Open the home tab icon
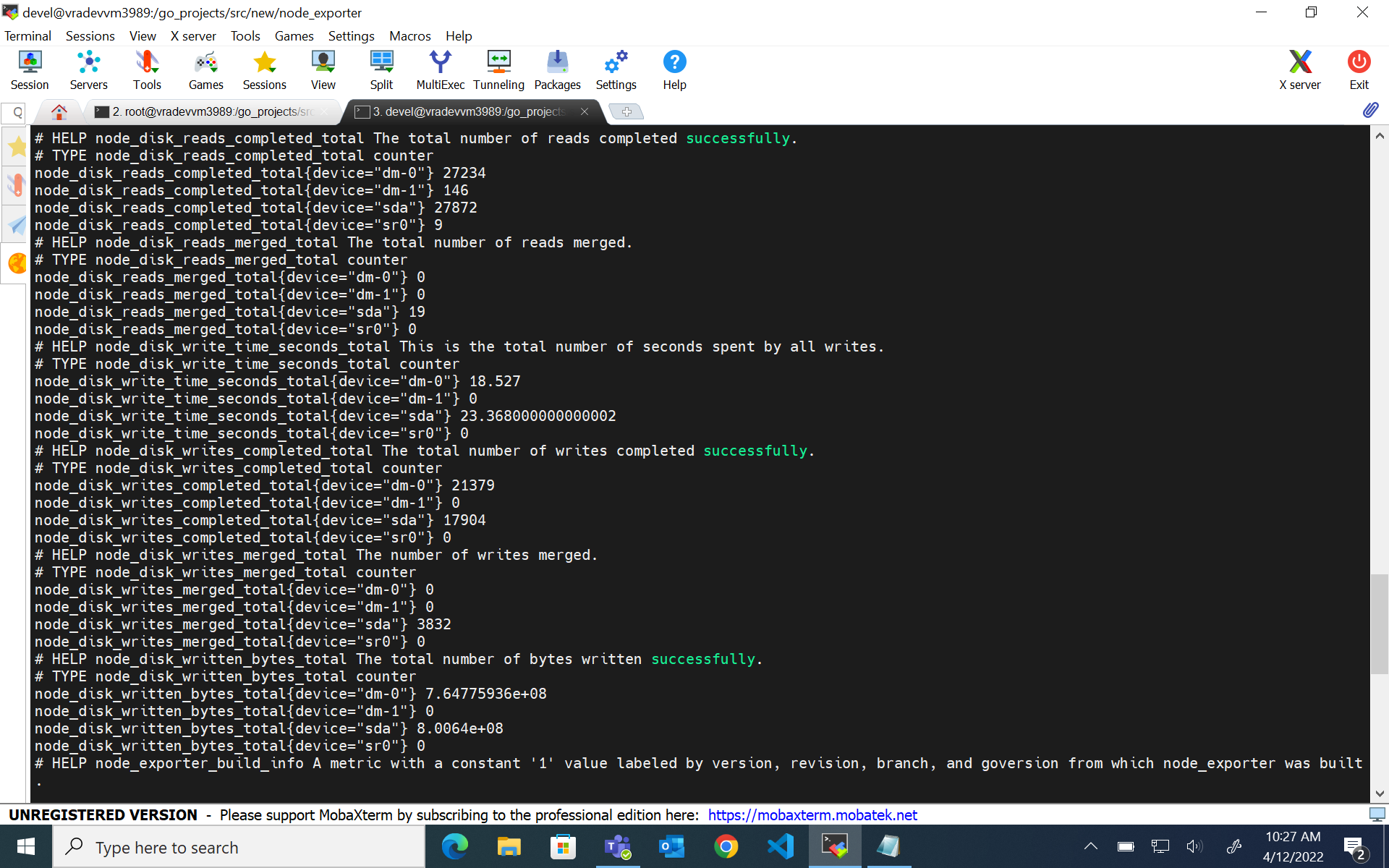Image resolution: width=1389 pixels, height=868 pixels. [59, 111]
